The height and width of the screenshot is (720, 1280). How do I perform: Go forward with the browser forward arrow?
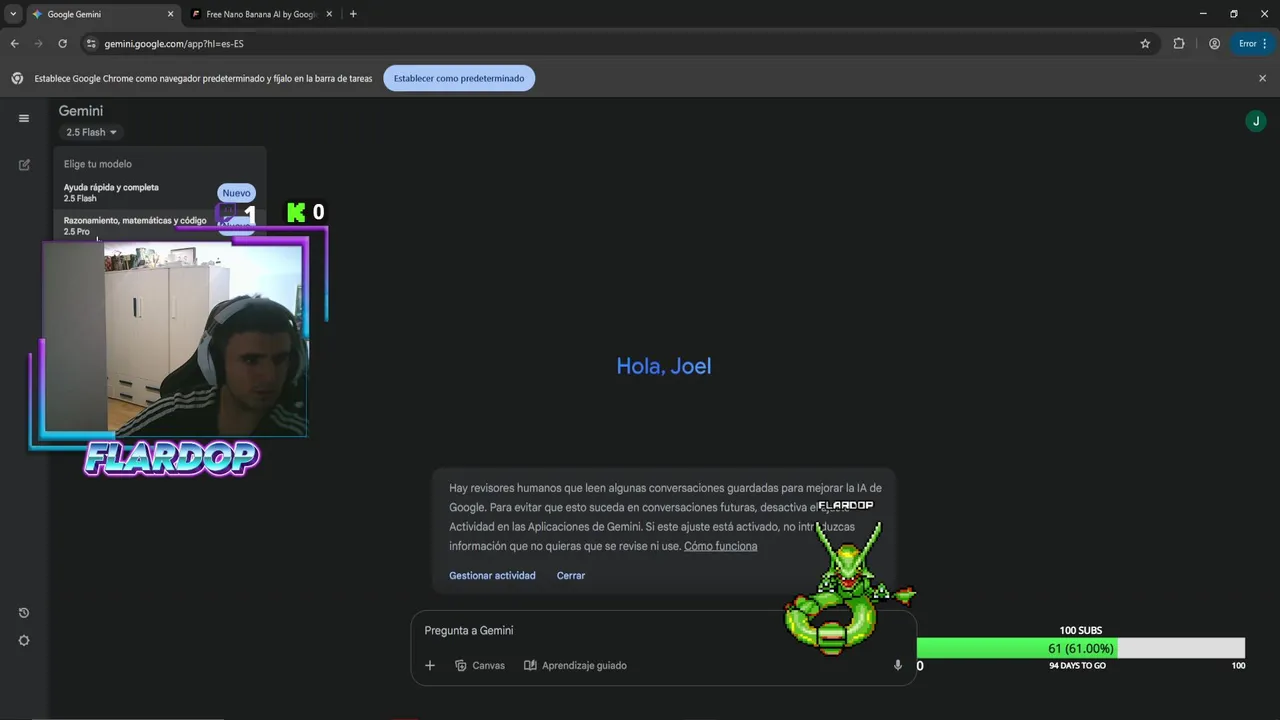[38, 44]
